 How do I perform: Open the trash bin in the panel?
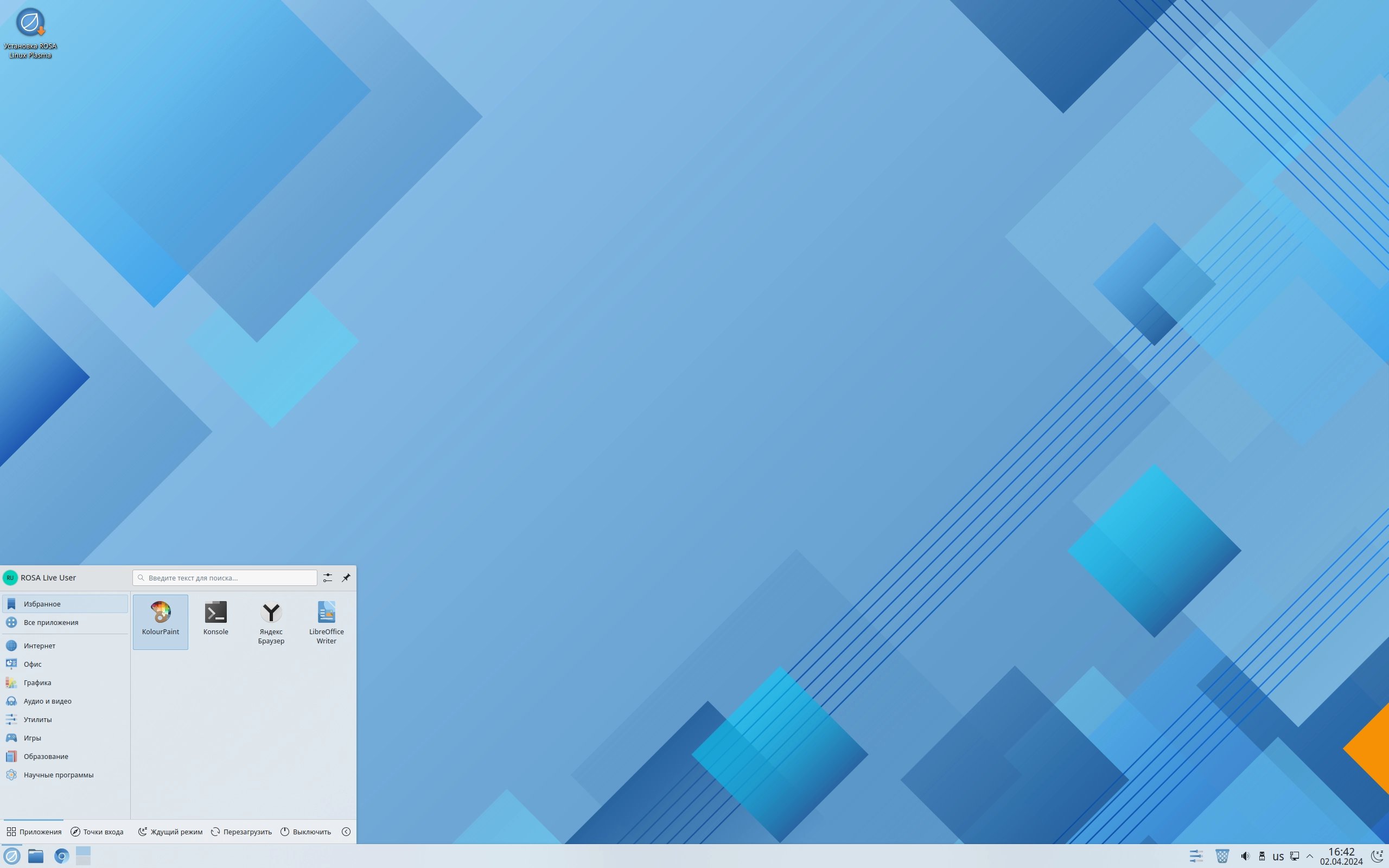[x=1222, y=856]
